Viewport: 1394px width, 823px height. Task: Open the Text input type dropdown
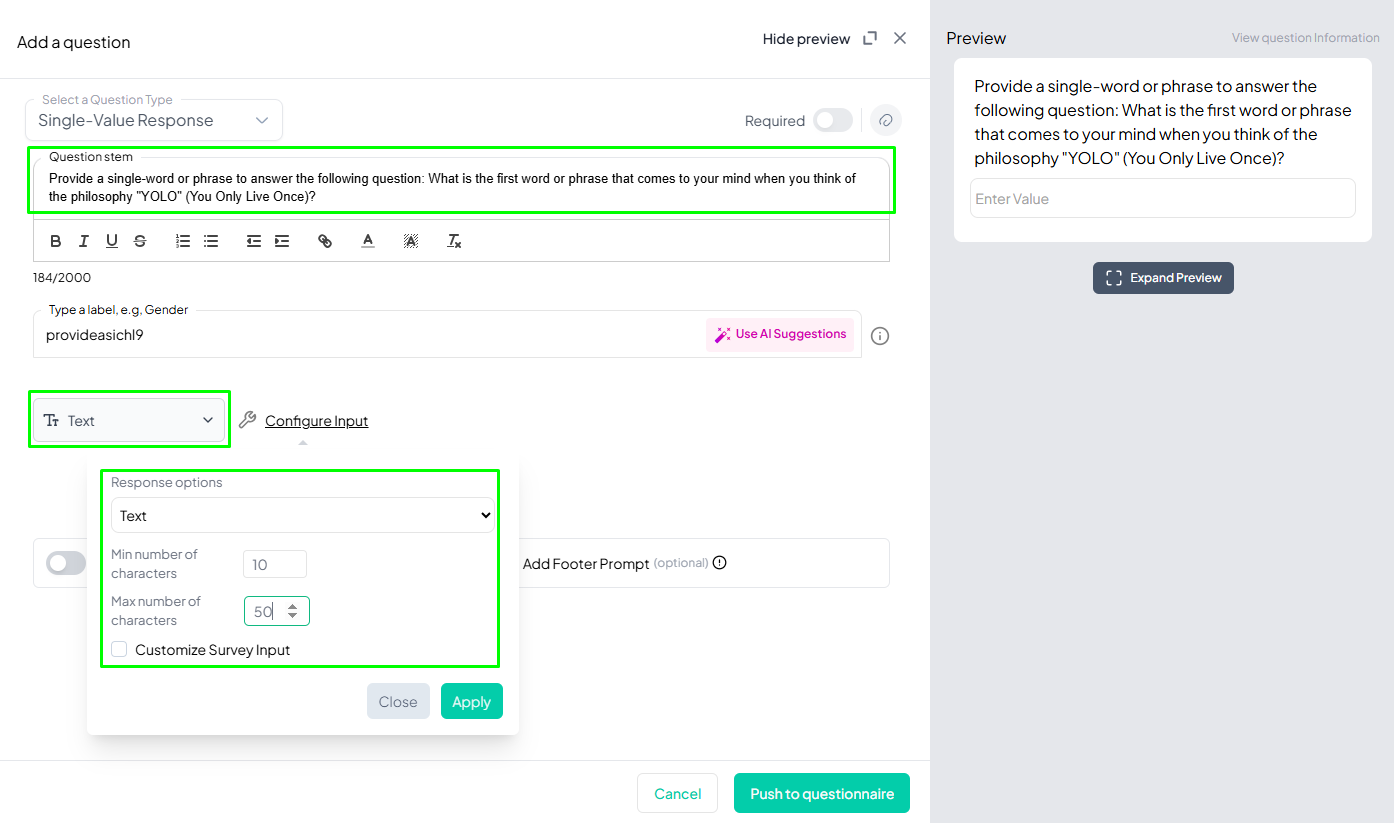pos(129,420)
